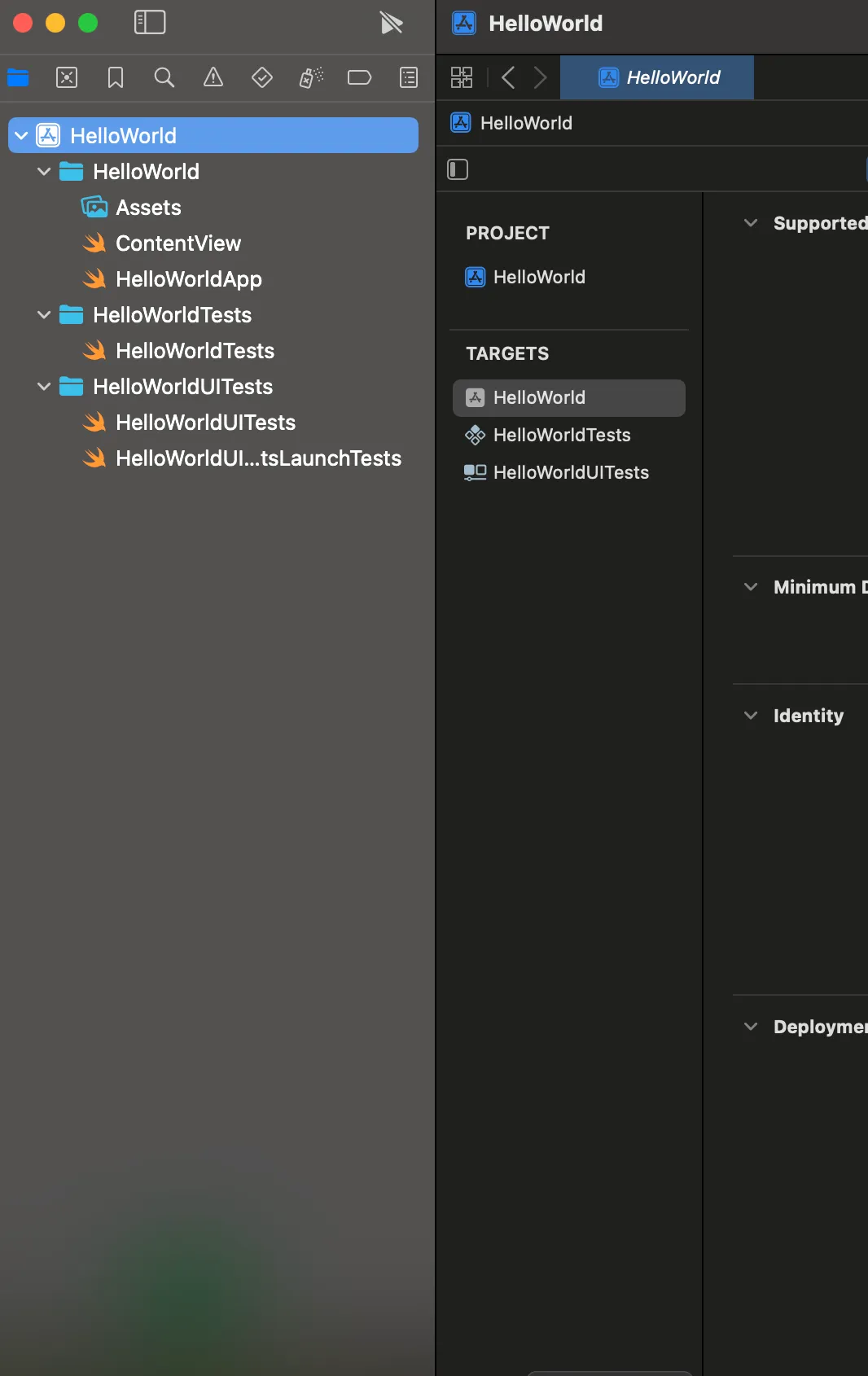Open the ContentView file

point(178,243)
